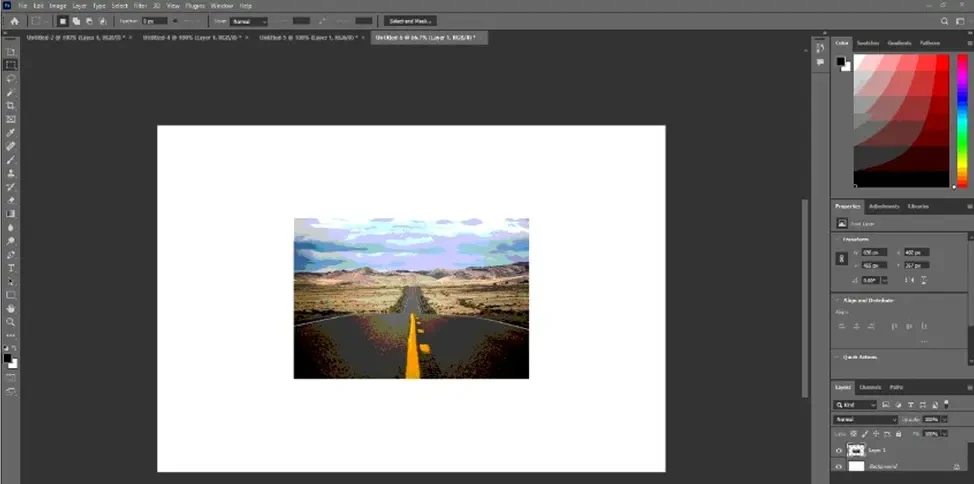
Task: Select the Magic Wand tool
Action: pyautogui.click(x=11, y=93)
